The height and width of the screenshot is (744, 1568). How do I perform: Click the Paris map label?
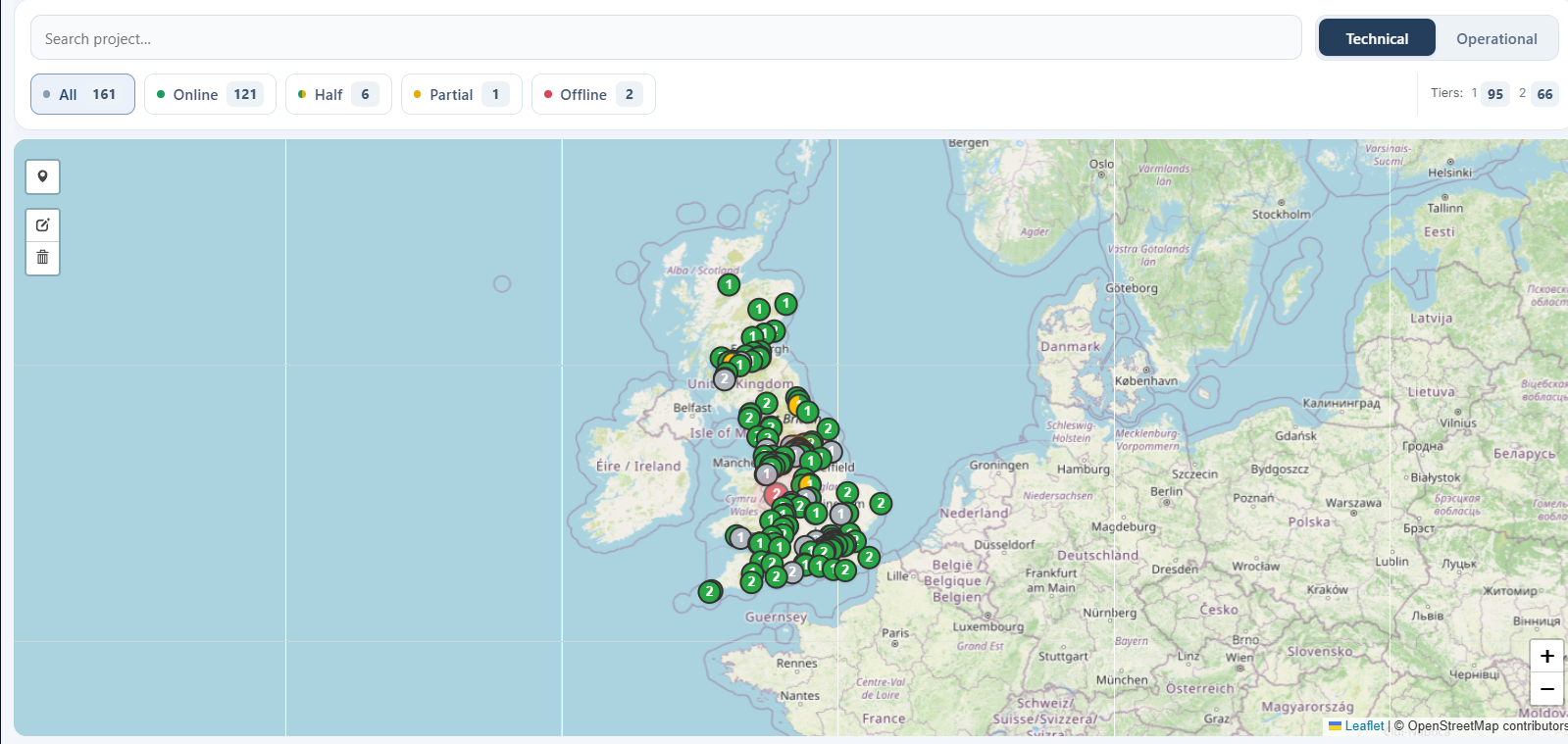895,633
